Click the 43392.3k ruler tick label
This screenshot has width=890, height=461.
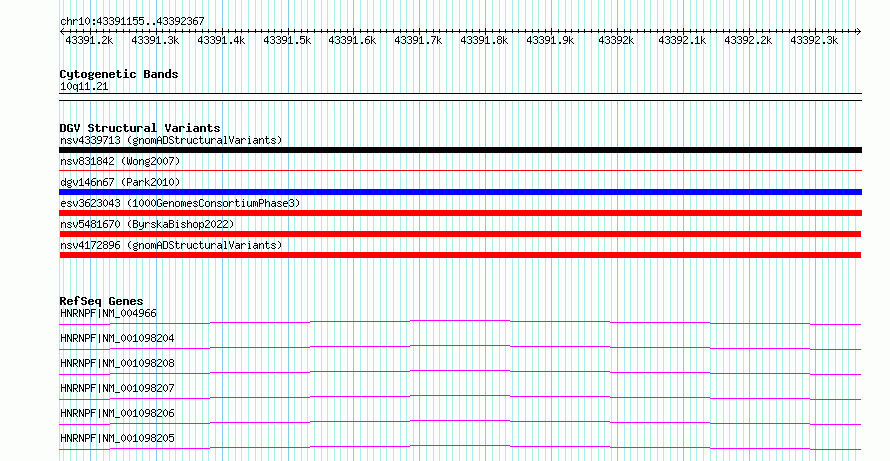814,41
